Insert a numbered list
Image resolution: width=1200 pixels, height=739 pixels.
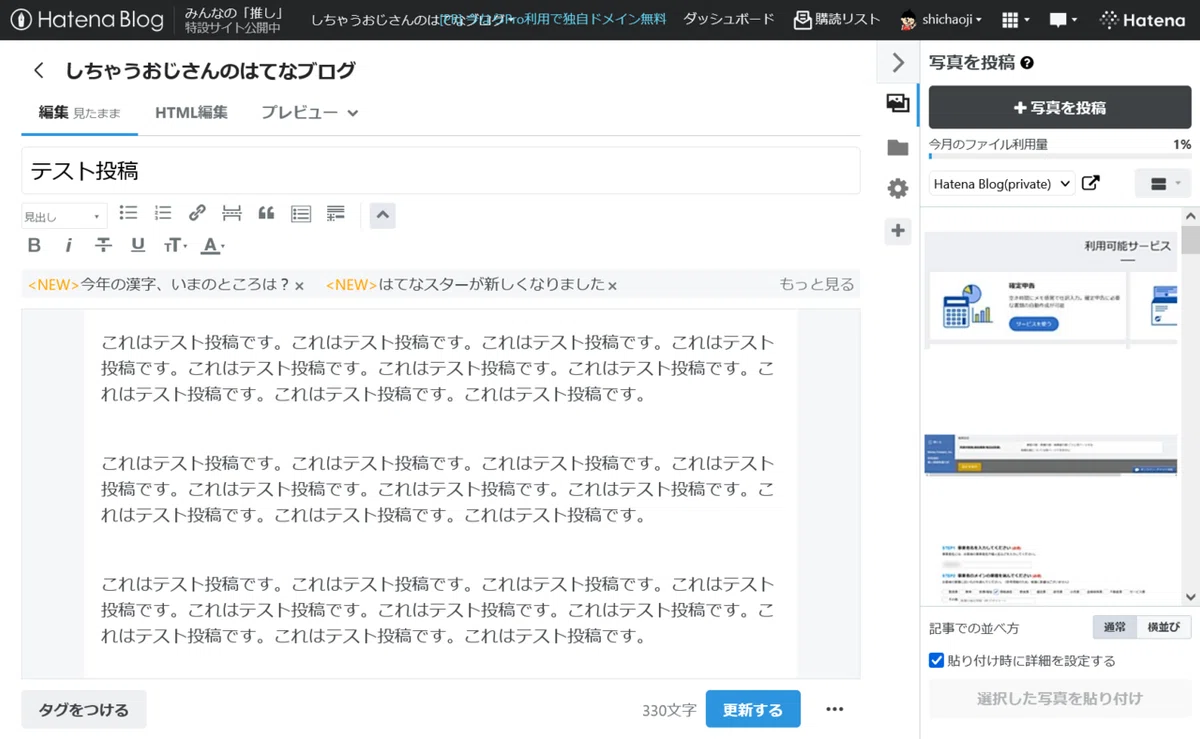pyautogui.click(x=163, y=213)
